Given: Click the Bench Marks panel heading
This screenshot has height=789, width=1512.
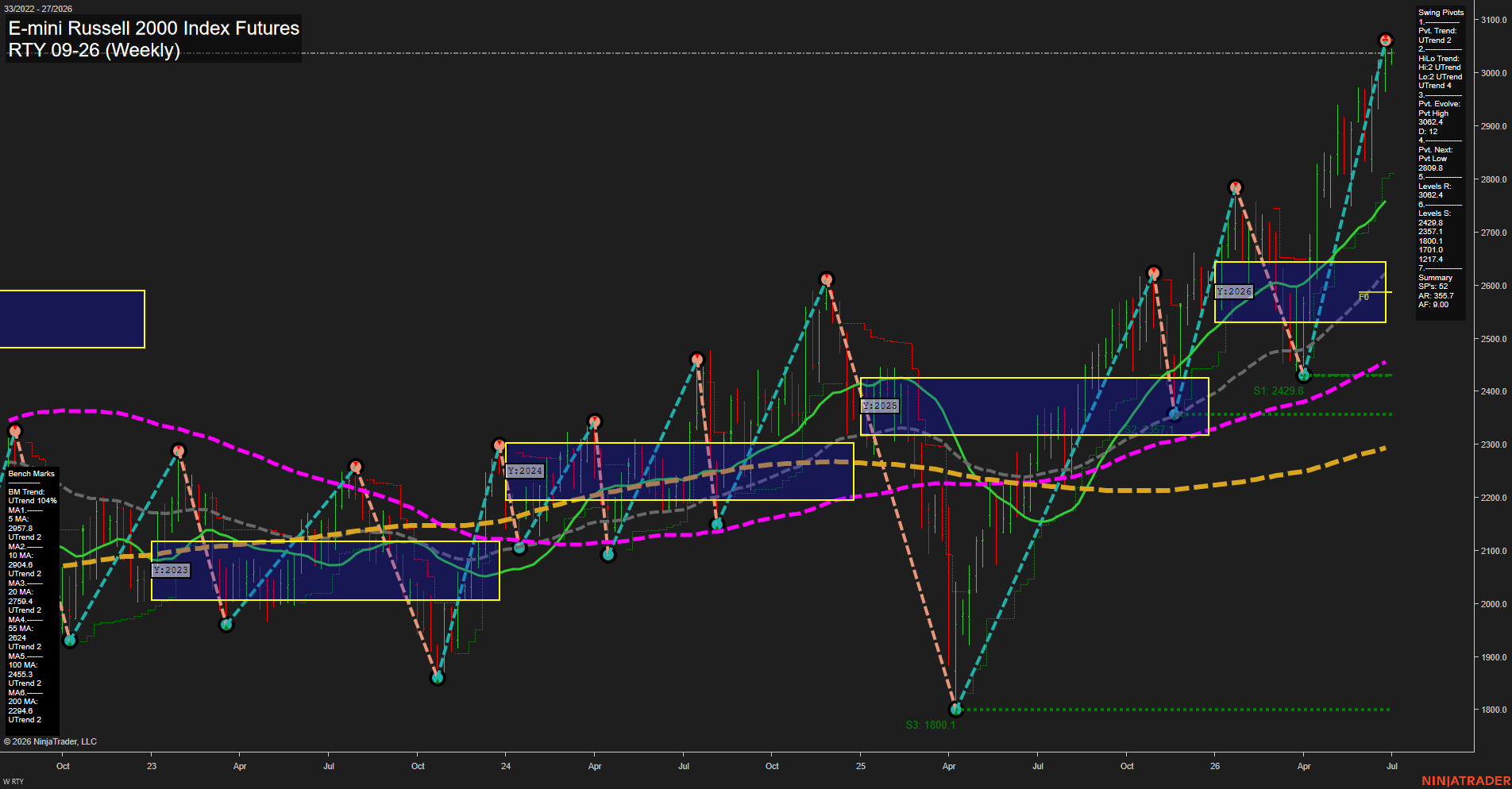Looking at the screenshot, I should 32,474.
